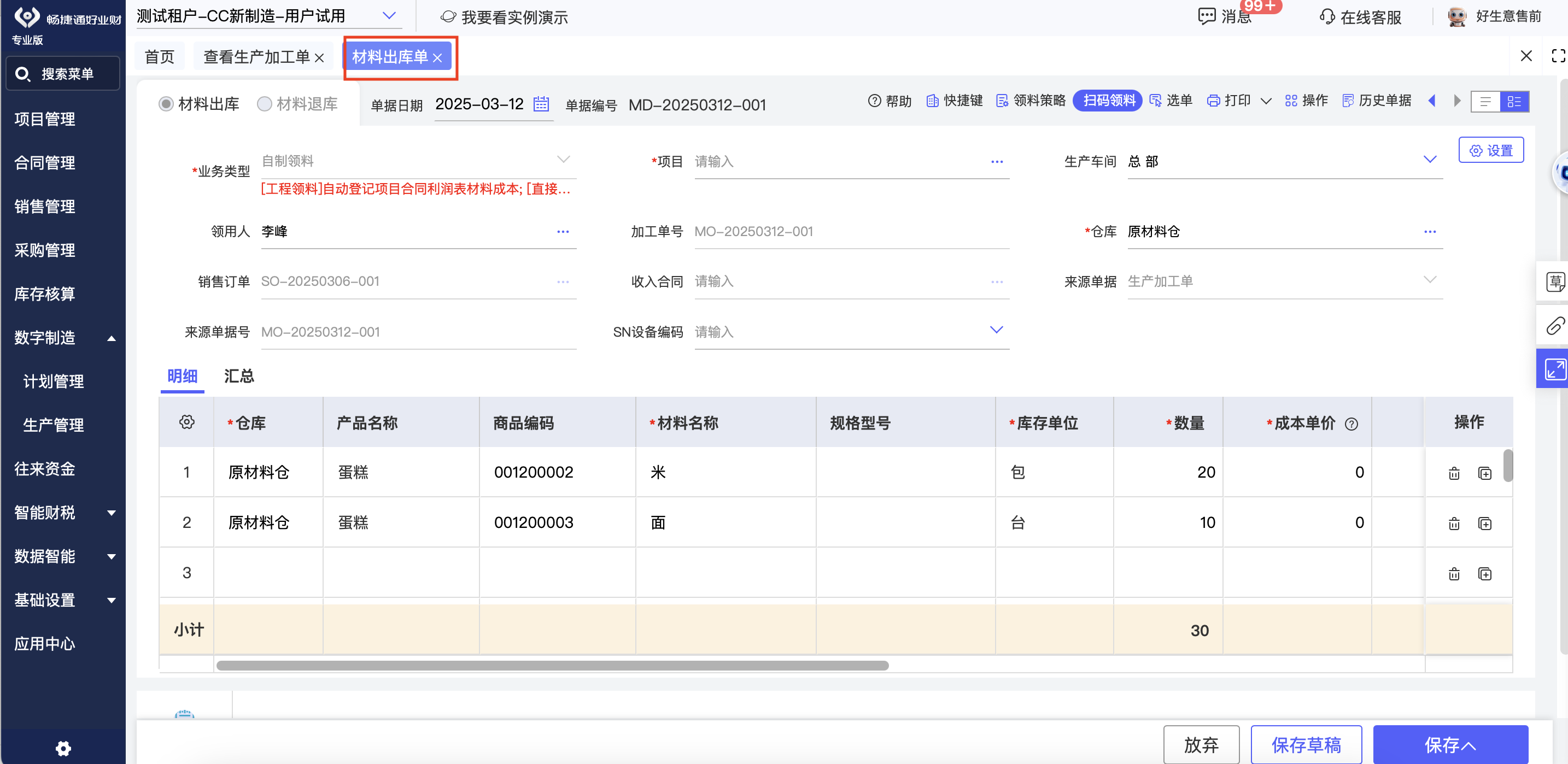Viewport: 1568px width, 764px height.
Task: Expand the 智能财税 sidebar menu
Action: point(112,513)
